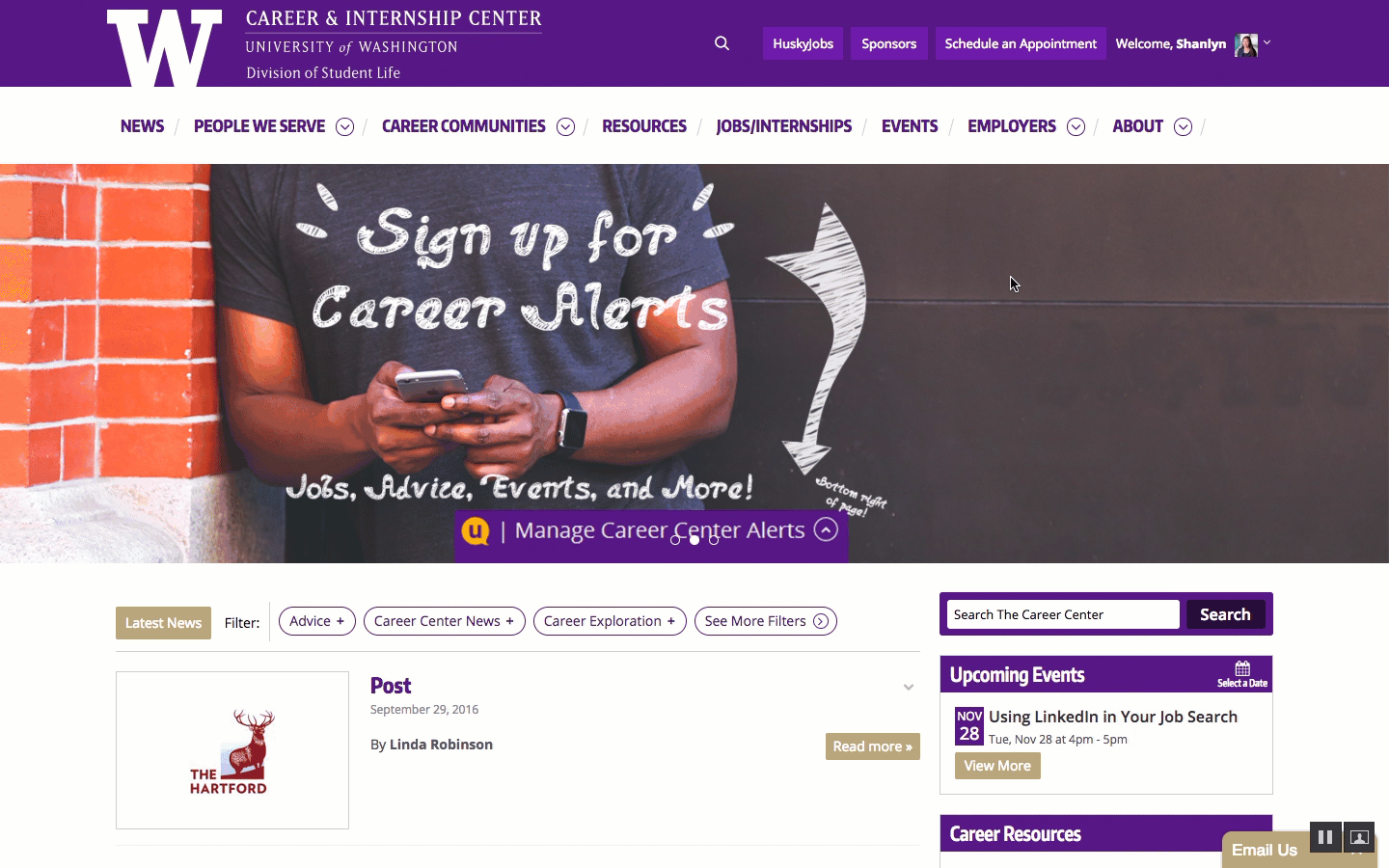This screenshot has height=868, width=1389.
Task: Expand Manage Career Center Alerts panel
Action: pos(826,529)
